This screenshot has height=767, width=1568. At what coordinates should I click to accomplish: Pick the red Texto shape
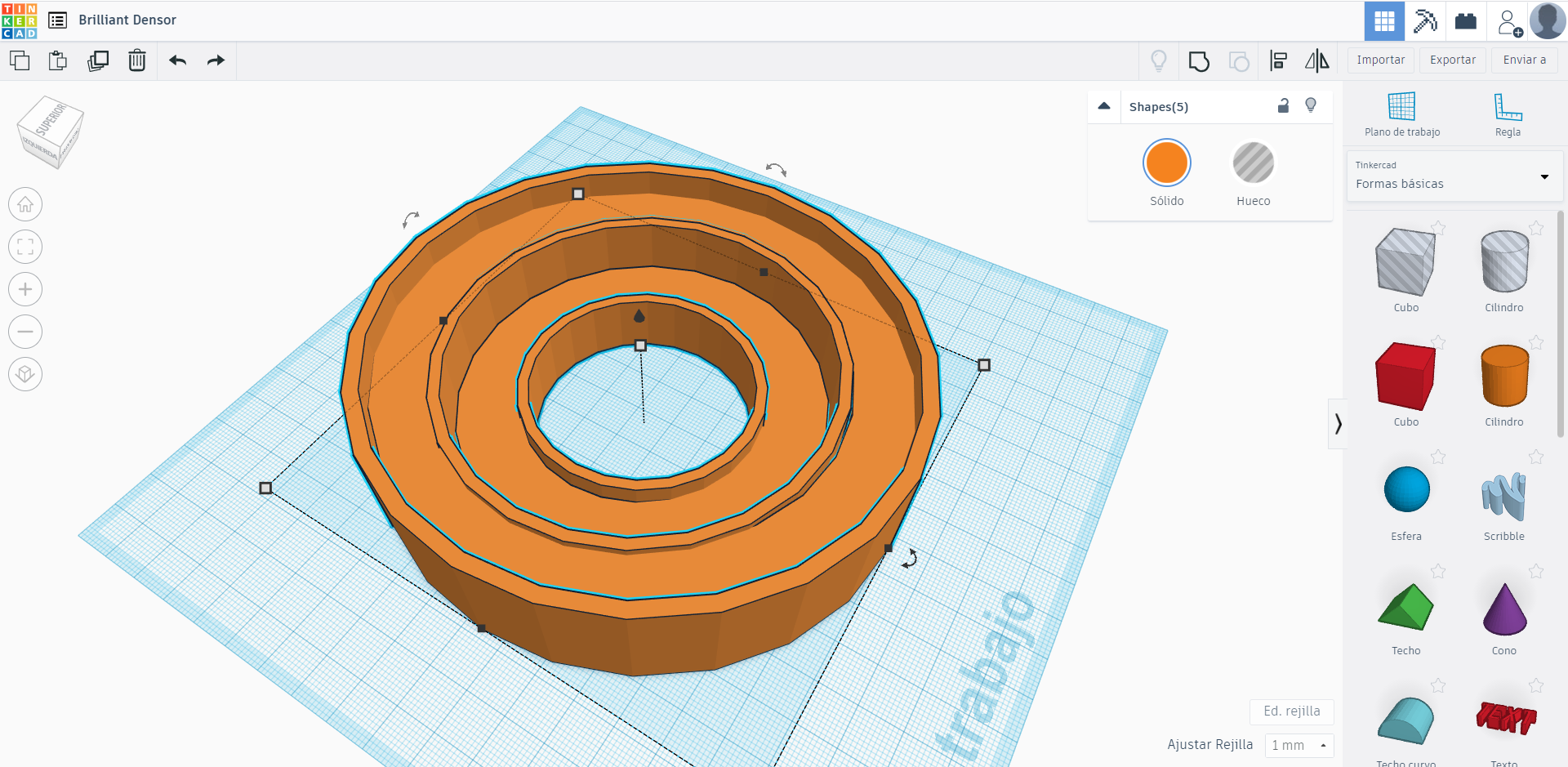point(1505,719)
